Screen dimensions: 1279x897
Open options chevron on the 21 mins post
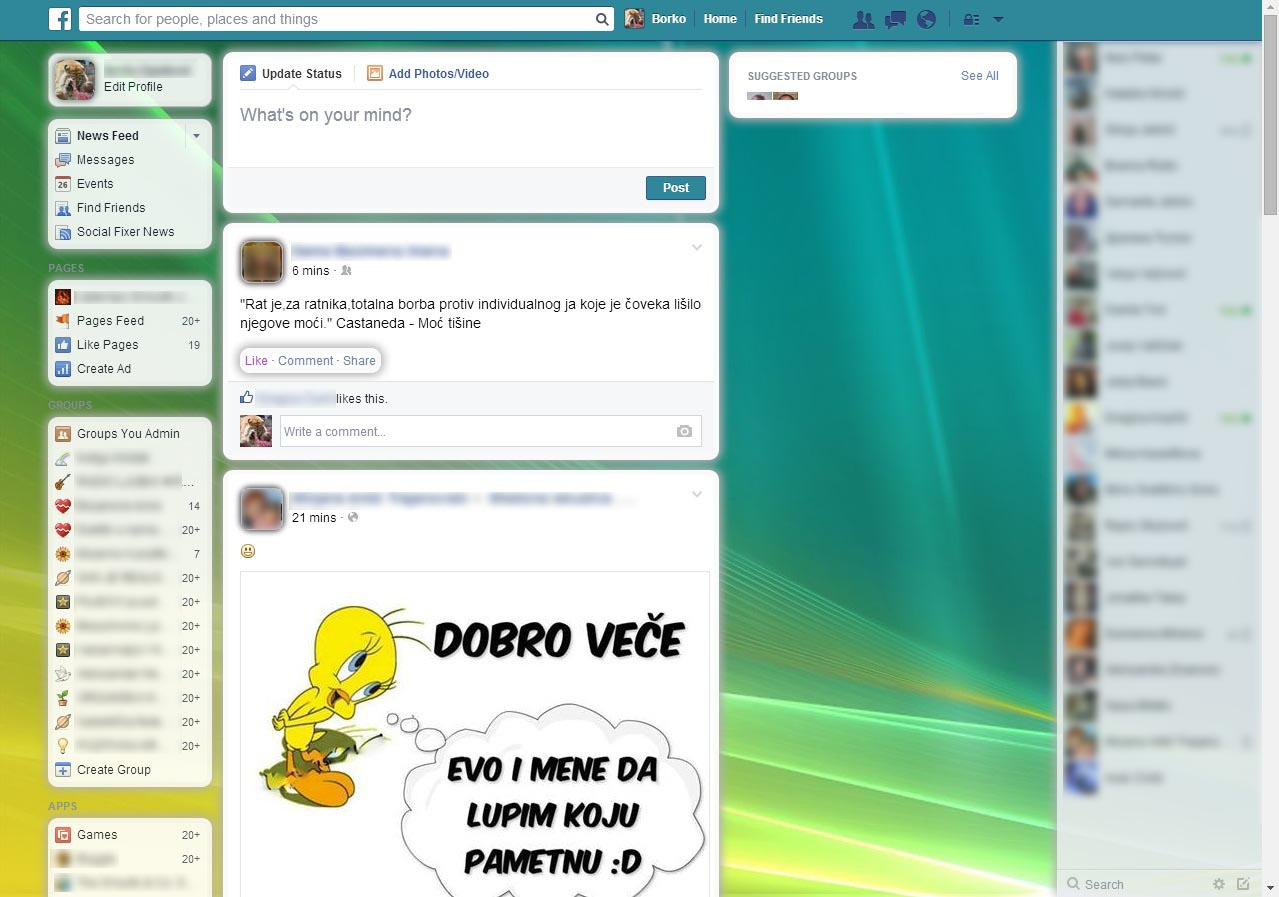[697, 495]
